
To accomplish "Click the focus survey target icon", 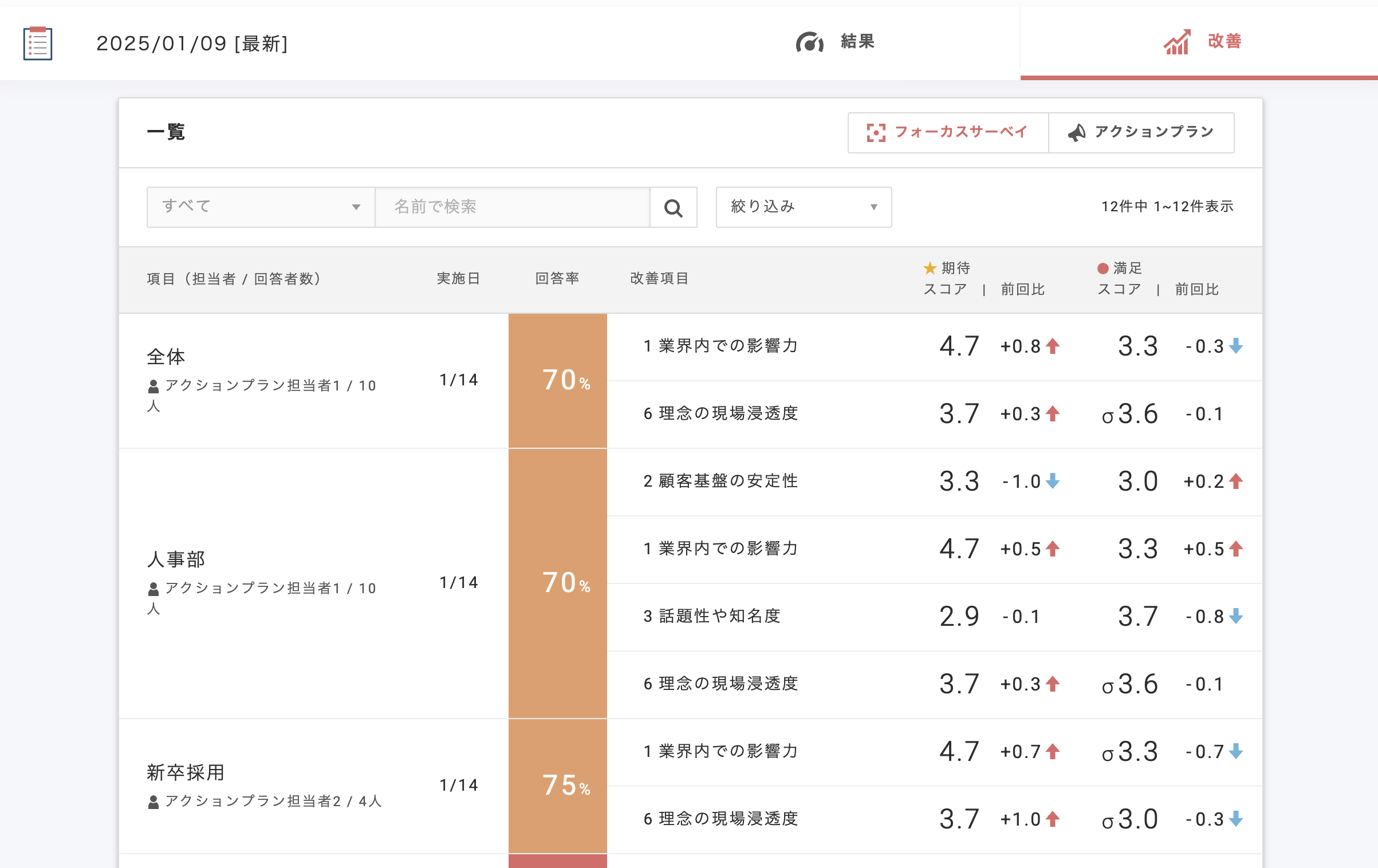I will click(876, 133).
